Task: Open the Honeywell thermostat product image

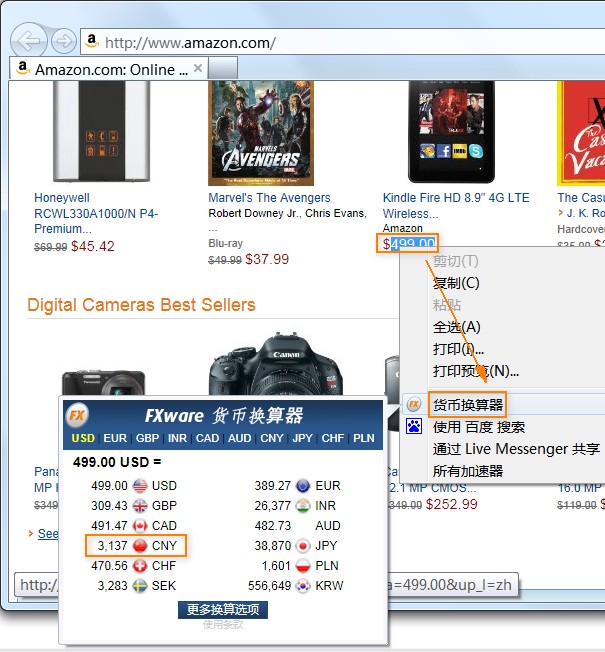Action: point(101,131)
